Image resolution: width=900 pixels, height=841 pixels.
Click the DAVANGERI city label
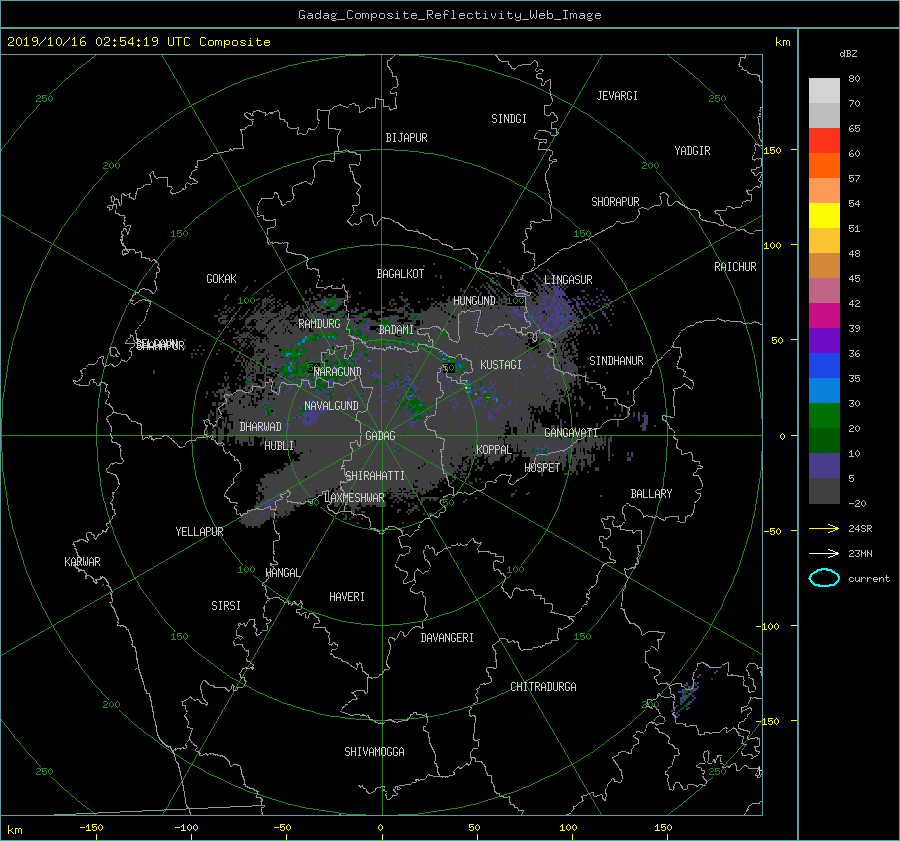pos(447,638)
